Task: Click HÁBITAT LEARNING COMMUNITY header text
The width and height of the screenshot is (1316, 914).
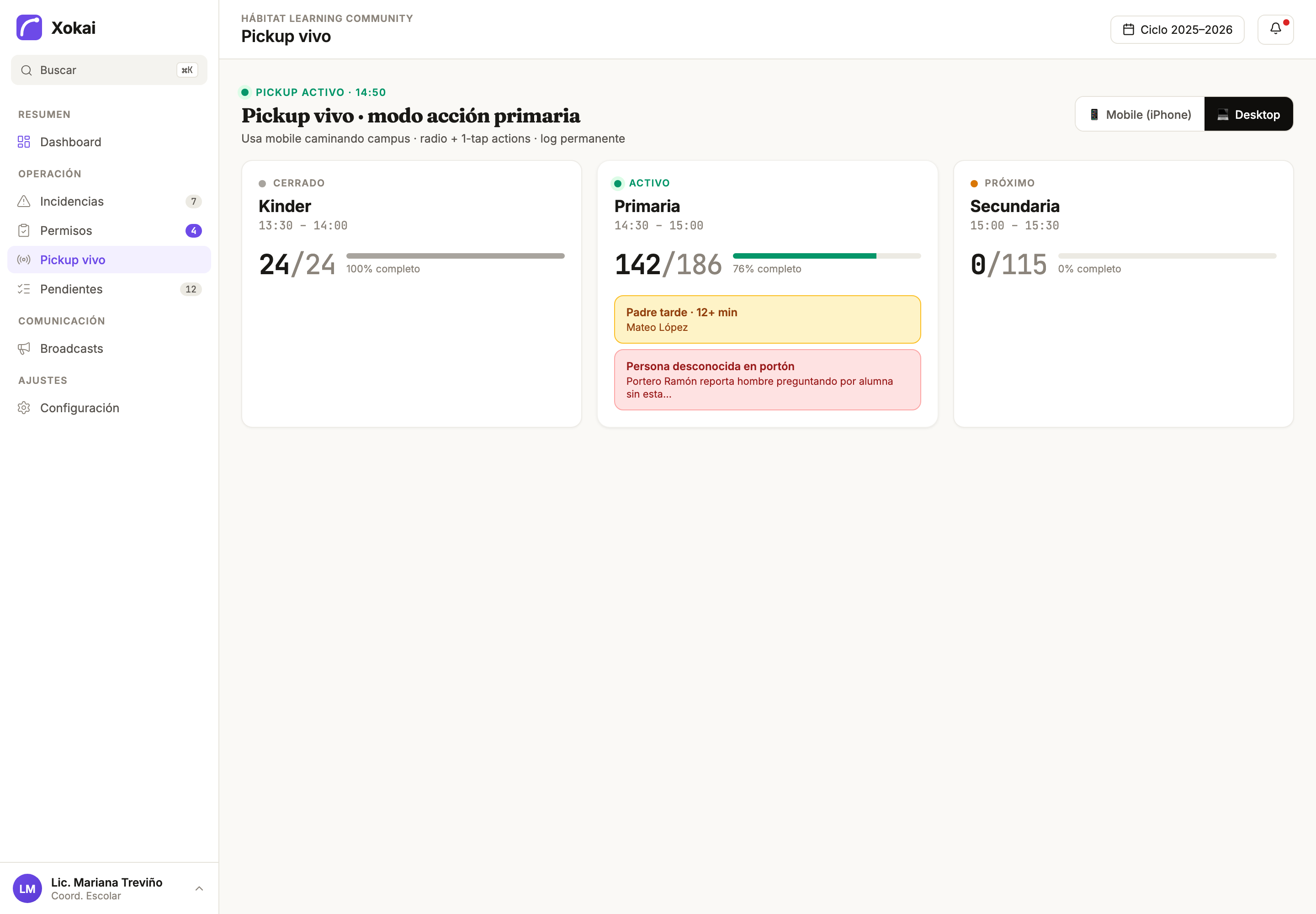Action: pos(327,18)
